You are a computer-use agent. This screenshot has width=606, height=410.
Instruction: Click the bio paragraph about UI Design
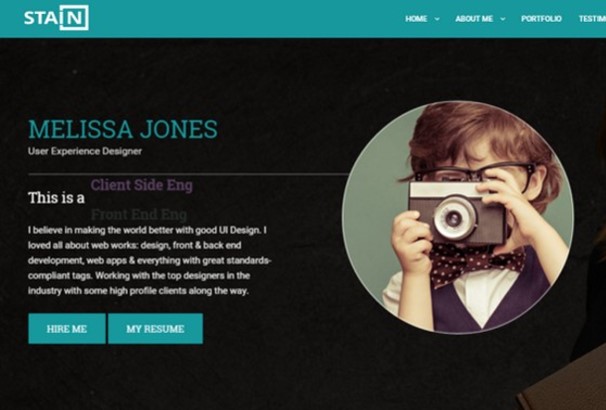149,260
